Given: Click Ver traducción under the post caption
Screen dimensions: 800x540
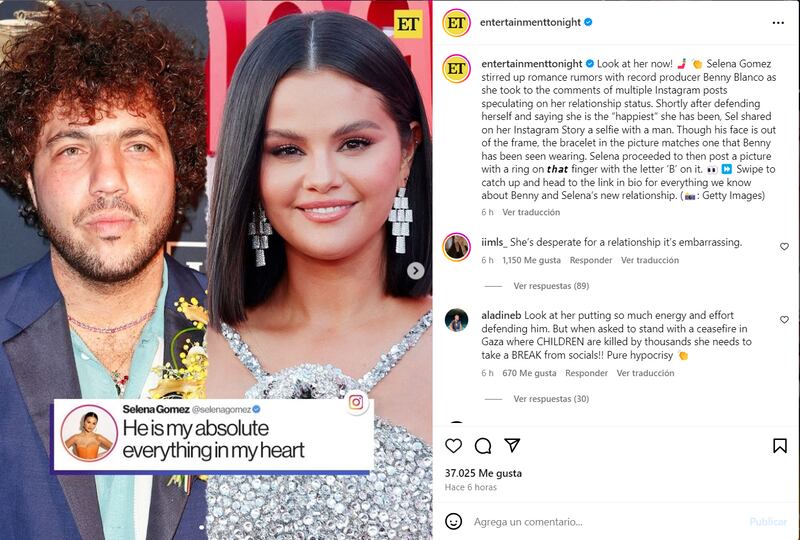Looking at the screenshot, I should (531, 212).
